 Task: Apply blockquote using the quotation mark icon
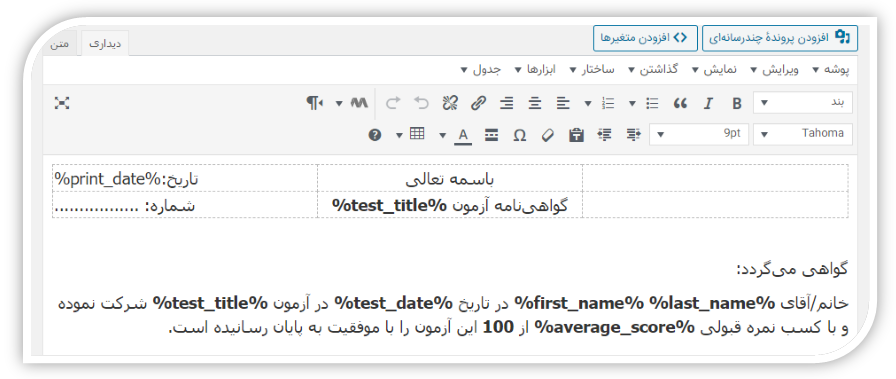point(679,103)
